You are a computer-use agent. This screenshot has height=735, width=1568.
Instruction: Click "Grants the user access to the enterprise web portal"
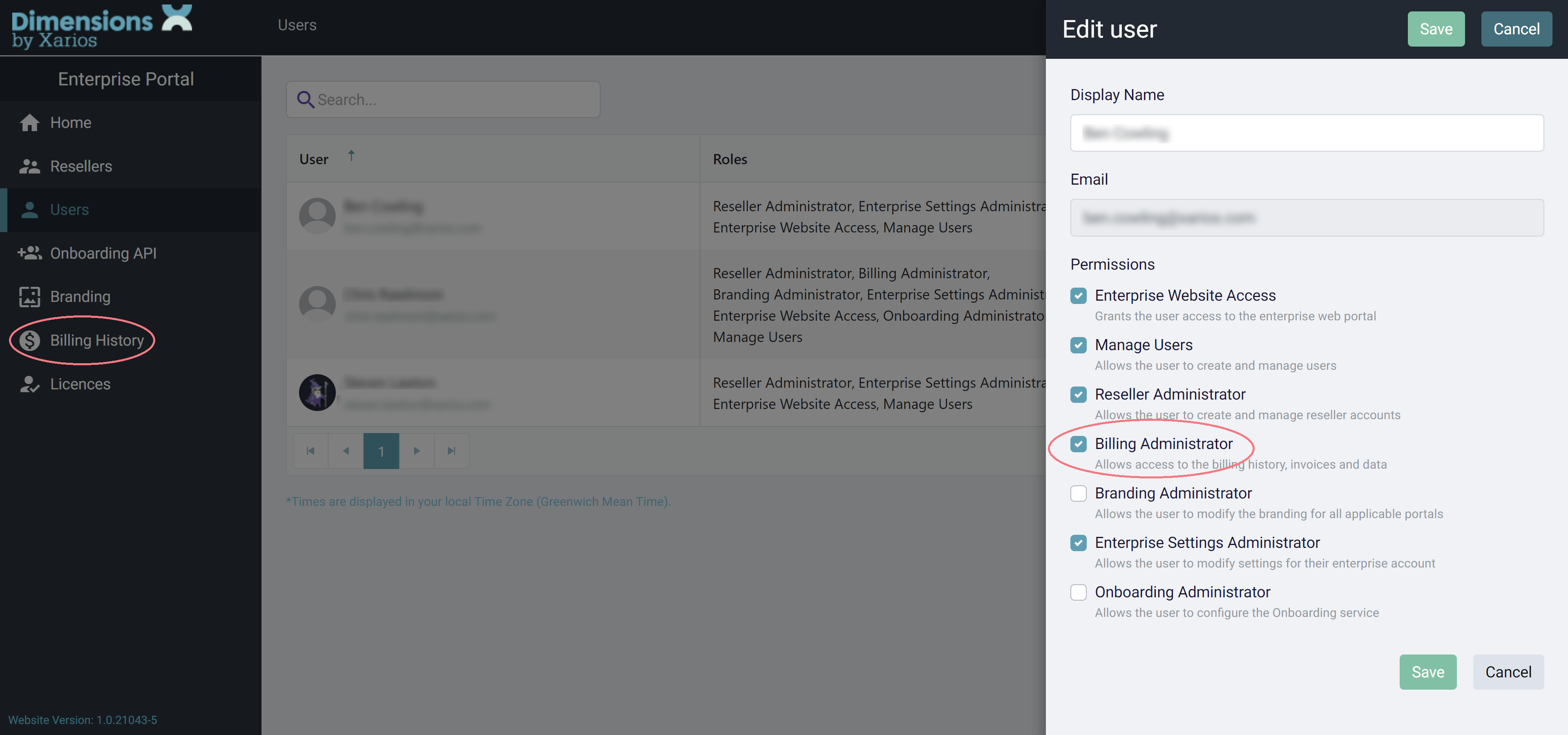click(x=1235, y=316)
